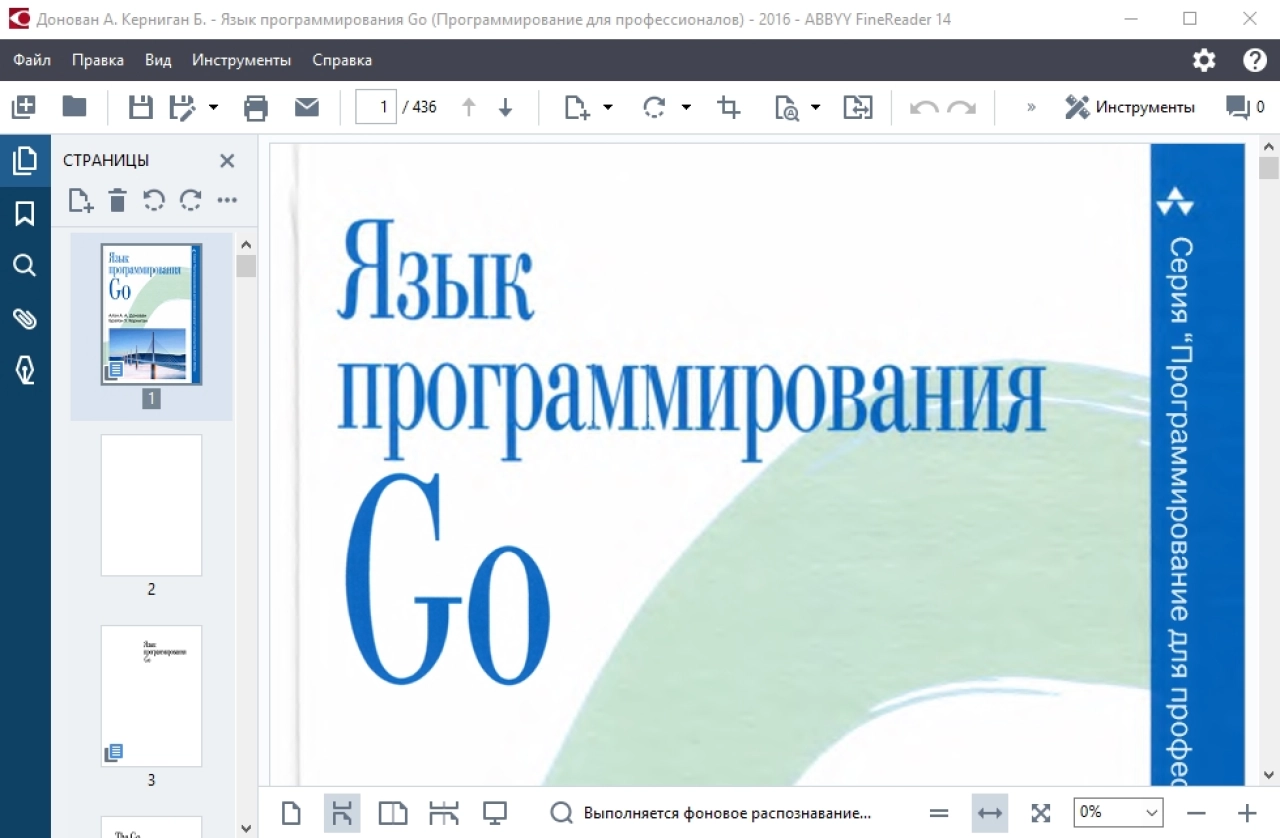Click Add page icon in Pages panel

coord(81,200)
